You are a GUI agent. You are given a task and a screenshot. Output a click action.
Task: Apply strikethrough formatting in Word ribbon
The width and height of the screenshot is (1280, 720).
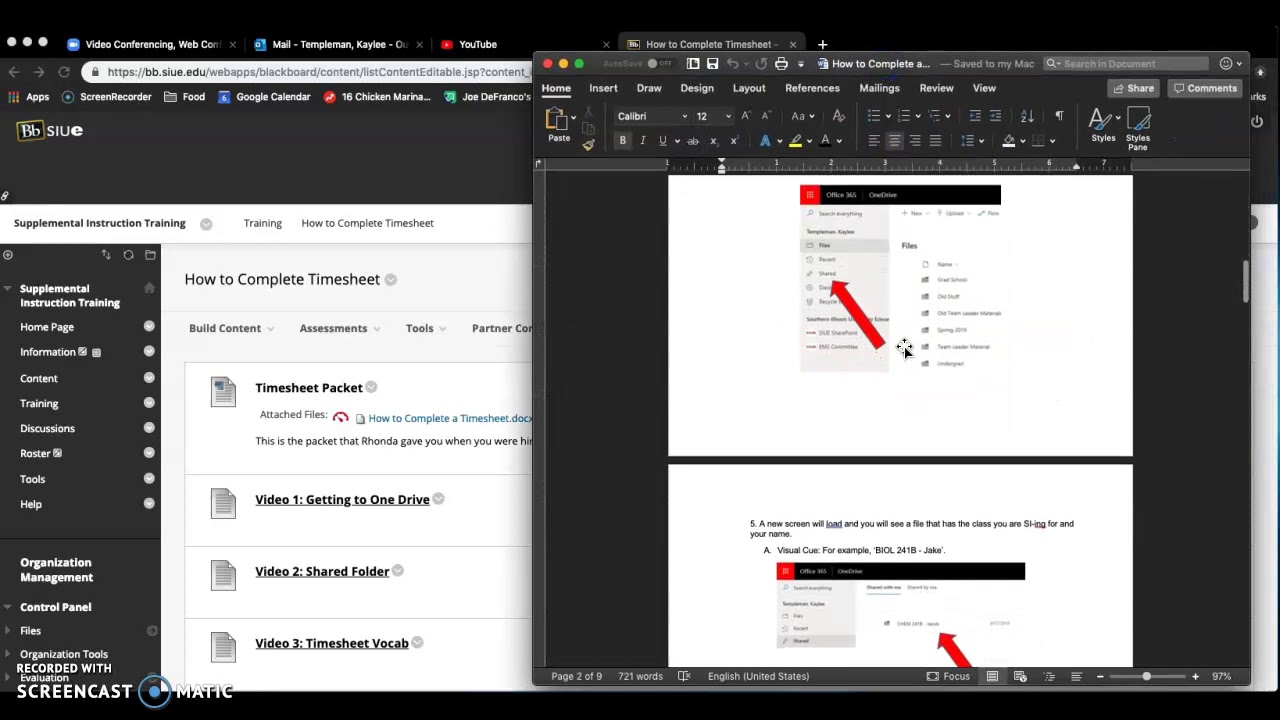(692, 141)
